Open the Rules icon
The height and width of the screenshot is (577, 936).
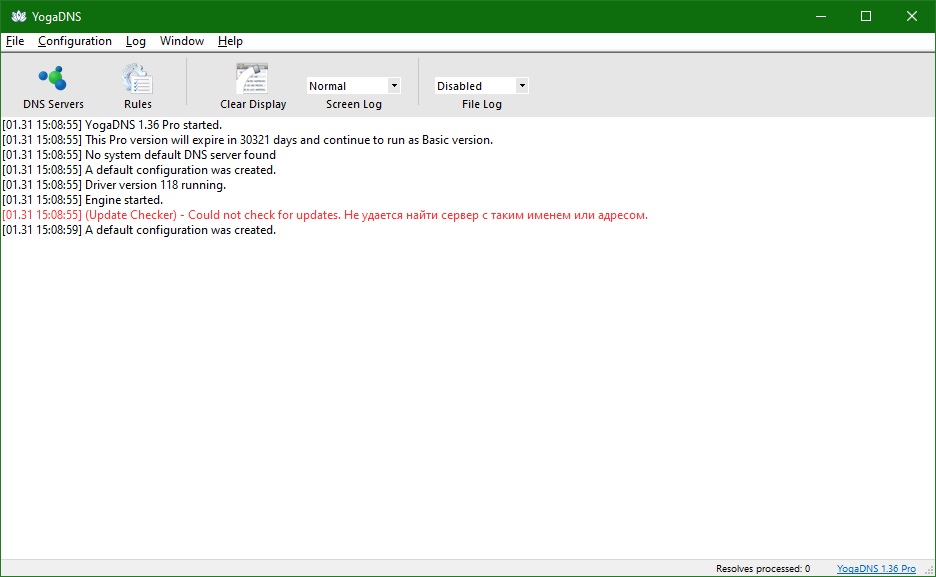(x=137, y=78)
